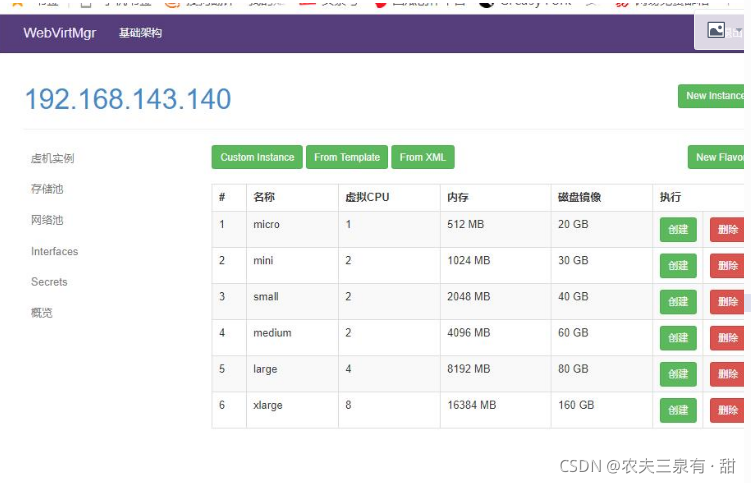Select the xlarge flavor name cell
Viewport: 751px width, 483px height.
click(x=292, y=410)
